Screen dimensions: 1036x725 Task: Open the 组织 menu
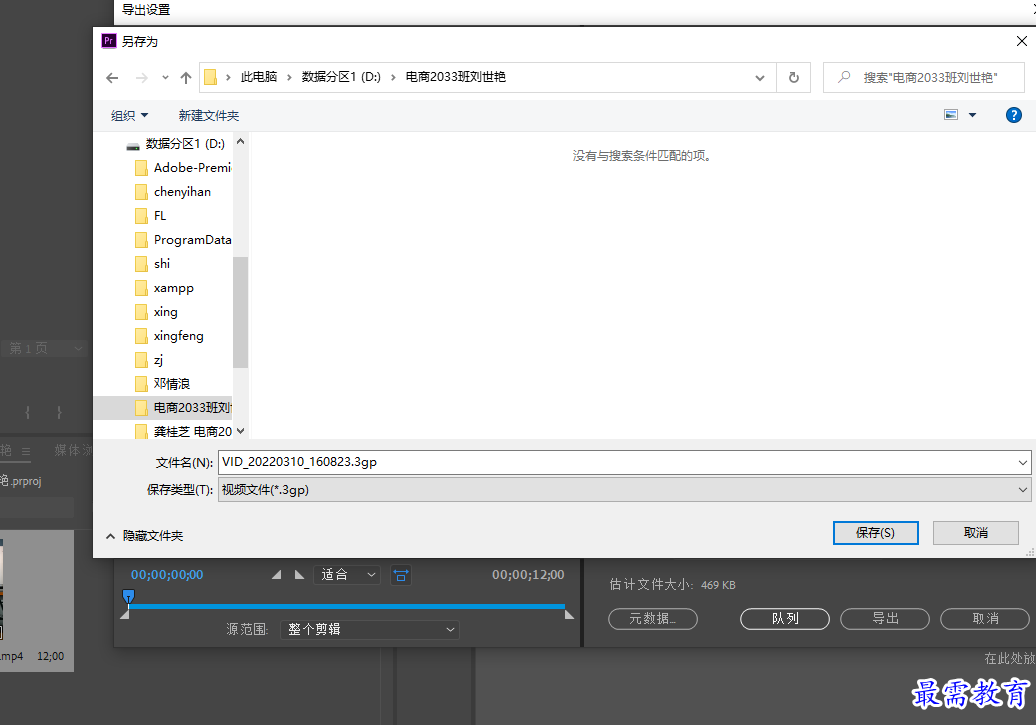[129, 116]
